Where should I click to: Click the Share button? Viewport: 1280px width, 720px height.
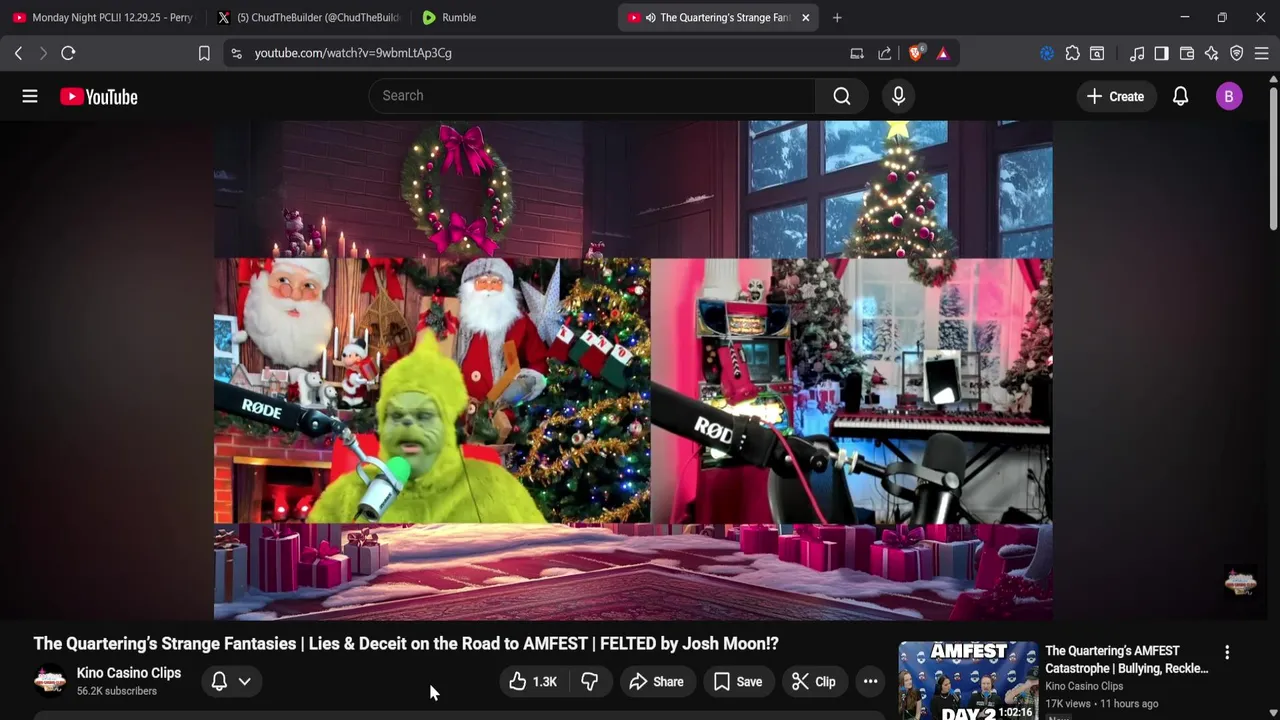pos(656,682)
